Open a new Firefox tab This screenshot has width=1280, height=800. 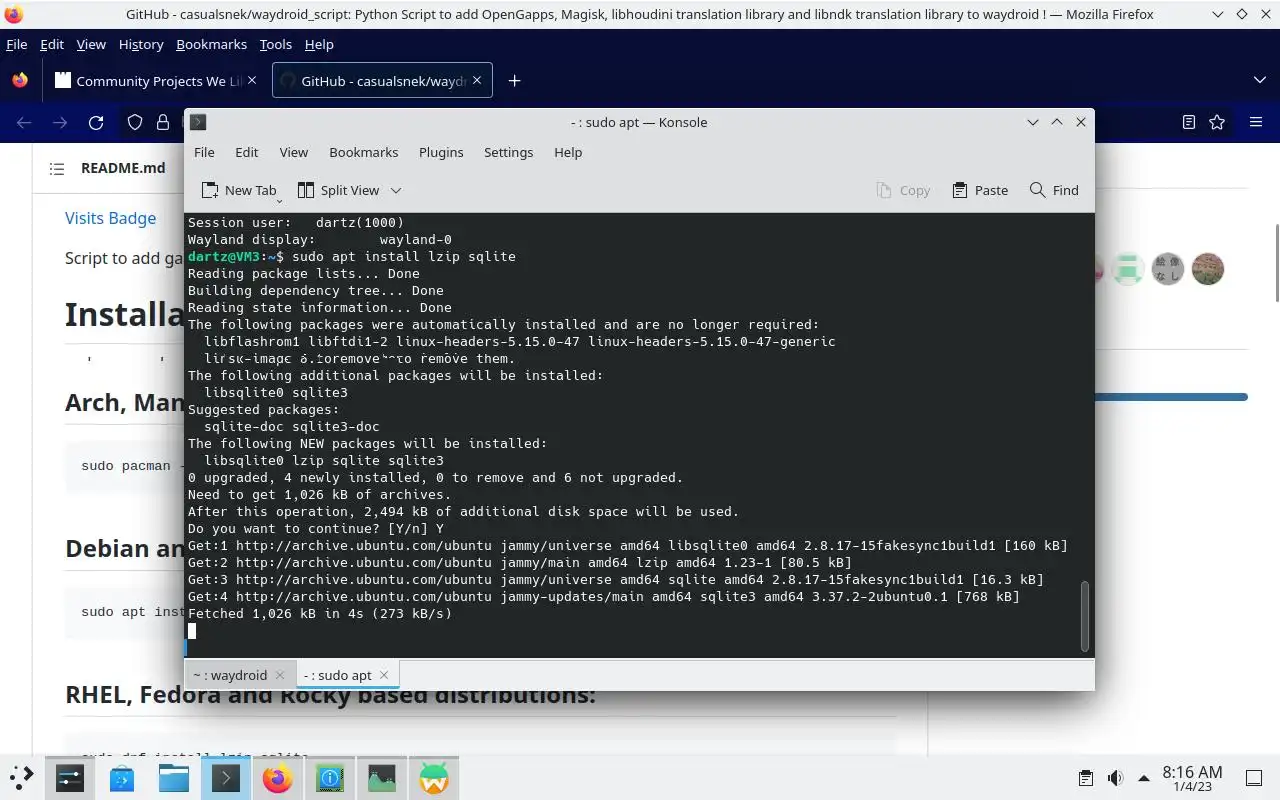[x=514, y=81]
